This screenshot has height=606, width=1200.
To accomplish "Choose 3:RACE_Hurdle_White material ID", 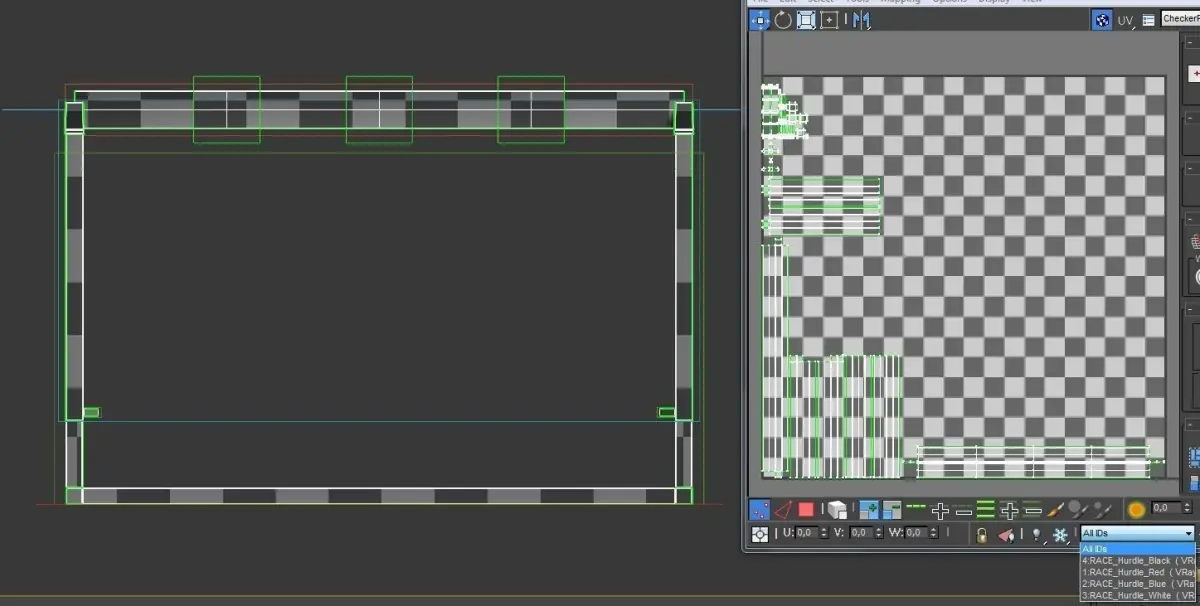I will coord(1137,595).
